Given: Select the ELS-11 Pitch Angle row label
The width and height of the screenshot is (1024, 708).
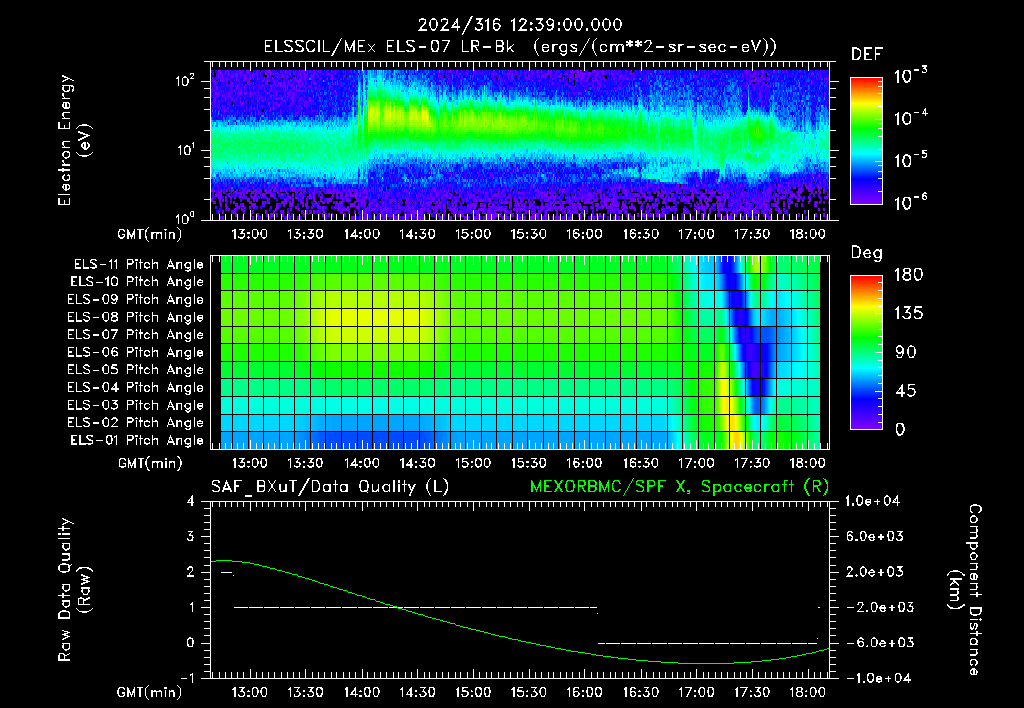Looking at the screenshot, I should point(138,265).
